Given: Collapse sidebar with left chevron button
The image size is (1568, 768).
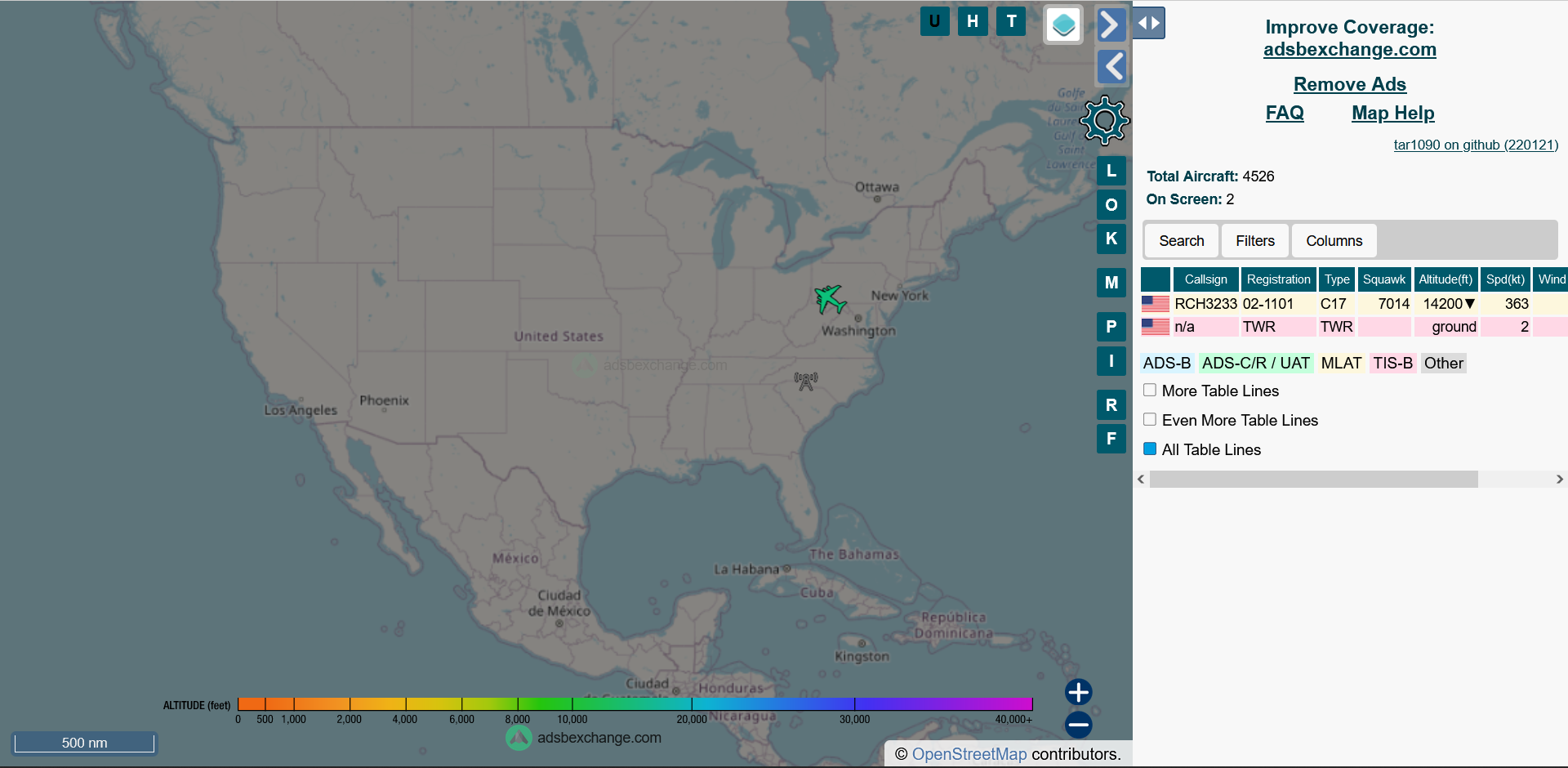Looking at the screenshot, I should coord(1111,66).
